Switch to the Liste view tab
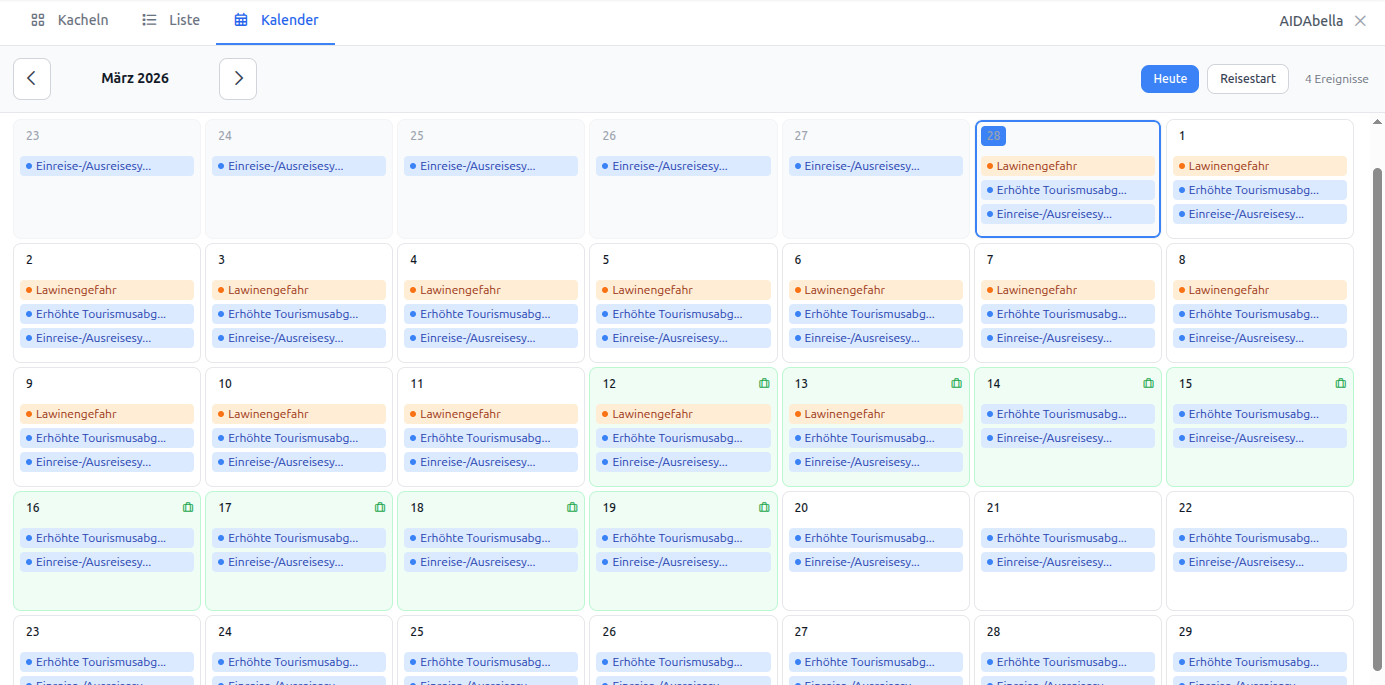 [171, 20]
